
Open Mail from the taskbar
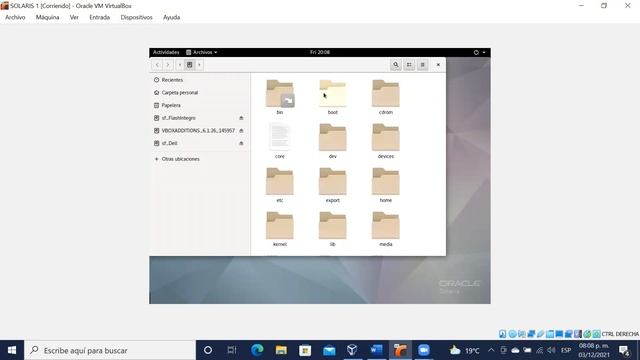(x=329, y=350)
